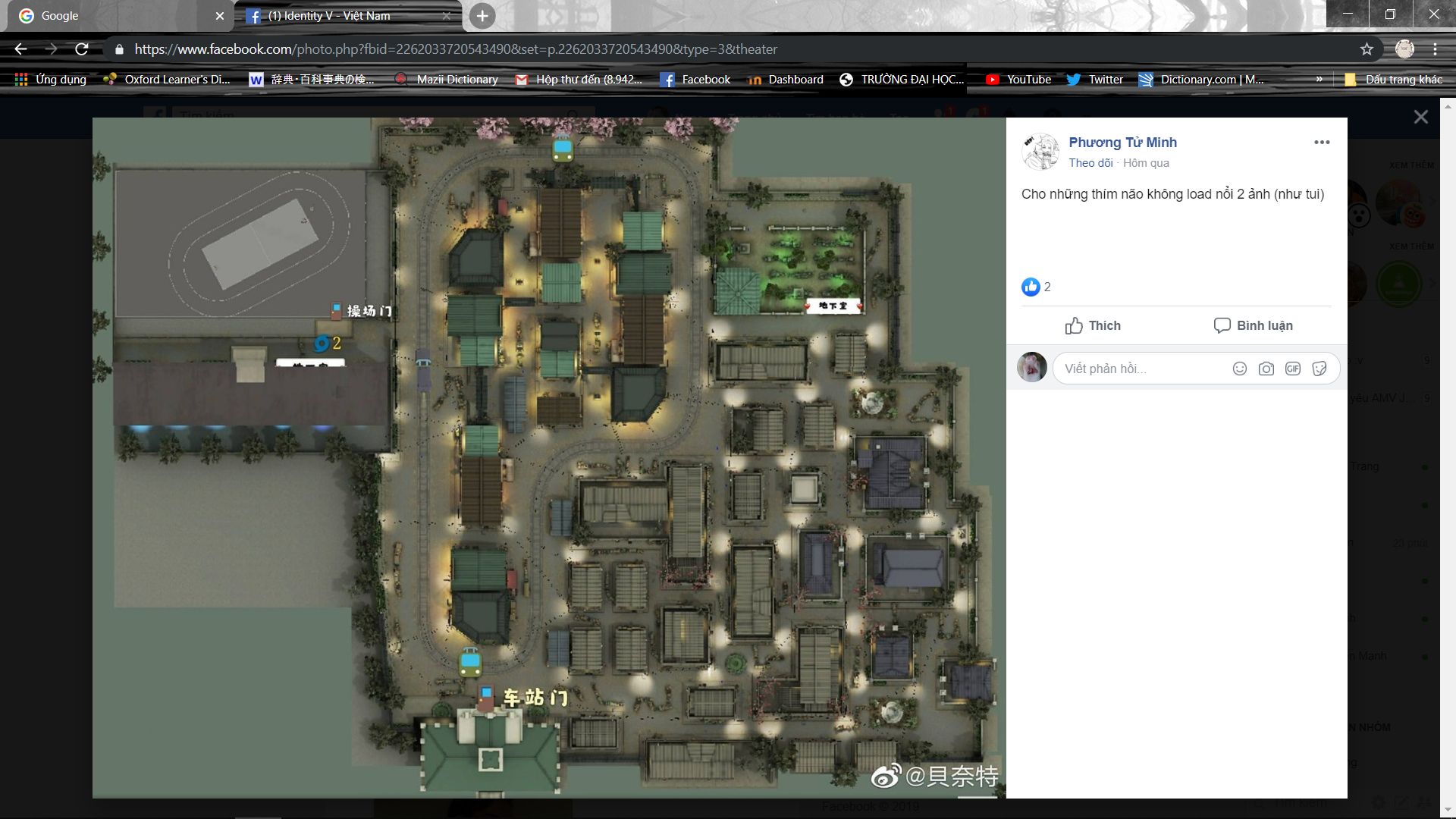This screenshot has width=1456, height=819.
Task: Click the blue like reaction icon
Action: [x=1030, y=287]
